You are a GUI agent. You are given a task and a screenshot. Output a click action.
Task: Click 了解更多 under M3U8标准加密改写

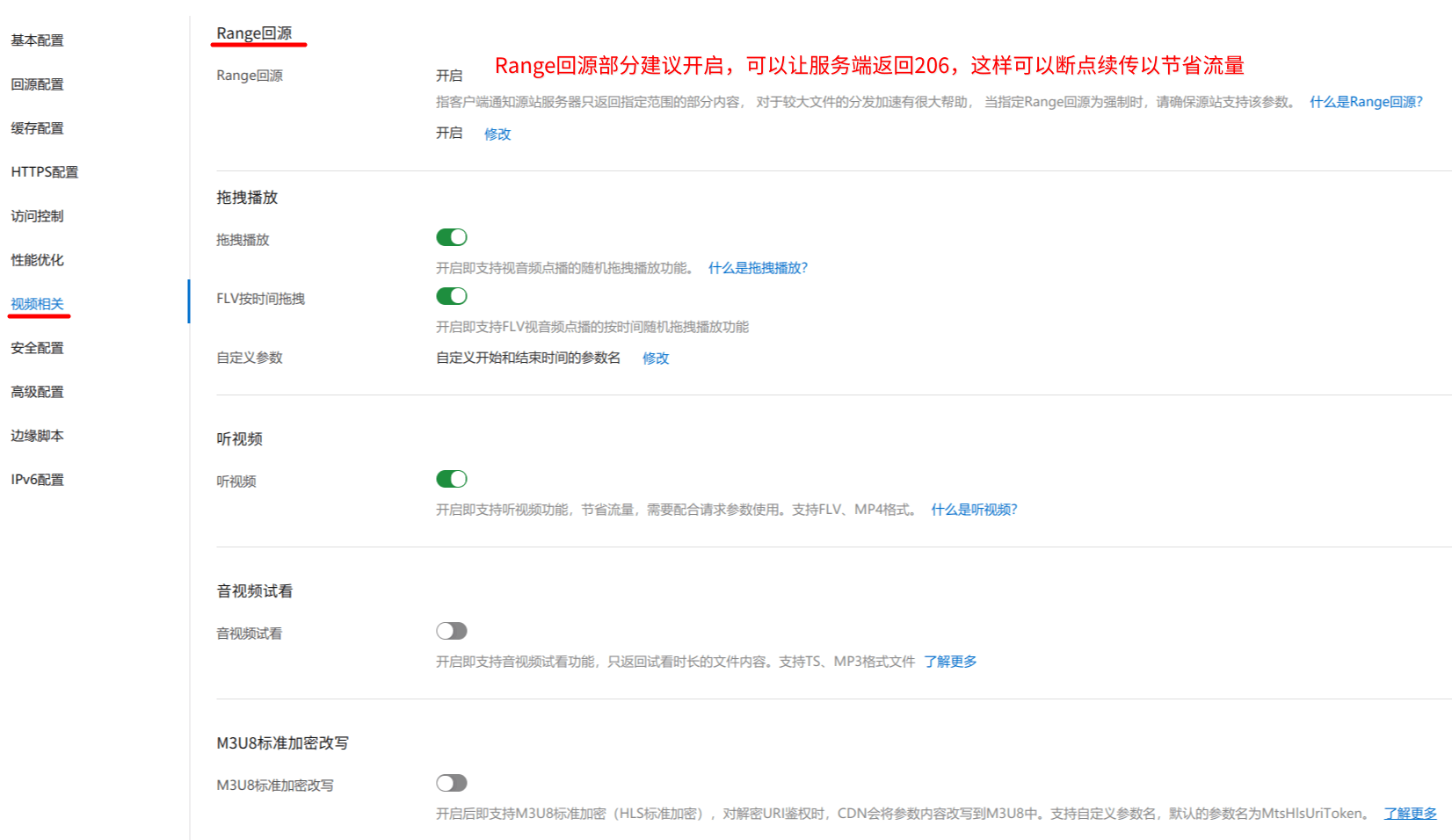pos(1410,814)
